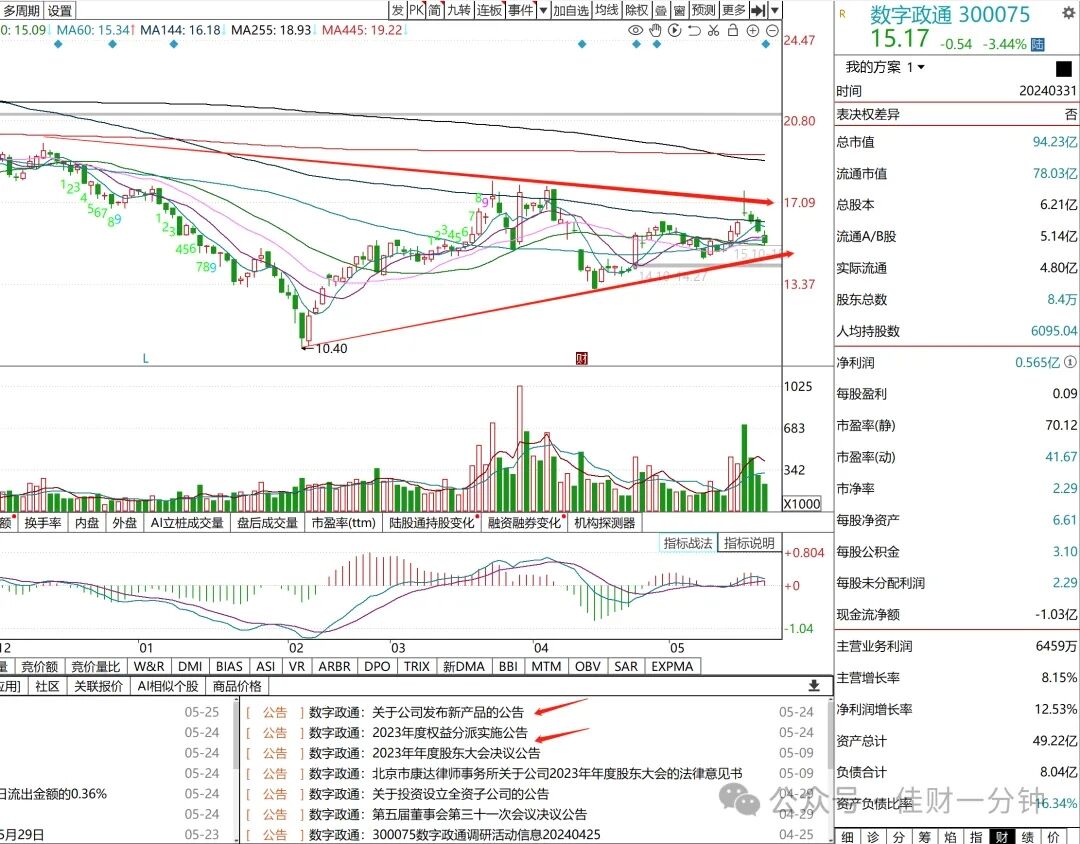Click the 预测 forecast button
This screenshot has height=844, width=1080.
(703, 10)
